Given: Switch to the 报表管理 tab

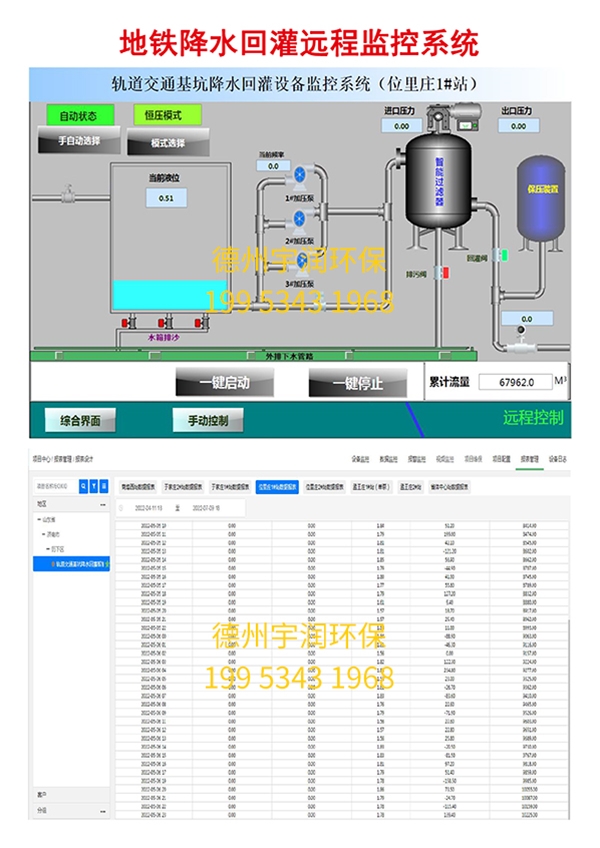Looking at the screenshot, I should coord(527,459).
